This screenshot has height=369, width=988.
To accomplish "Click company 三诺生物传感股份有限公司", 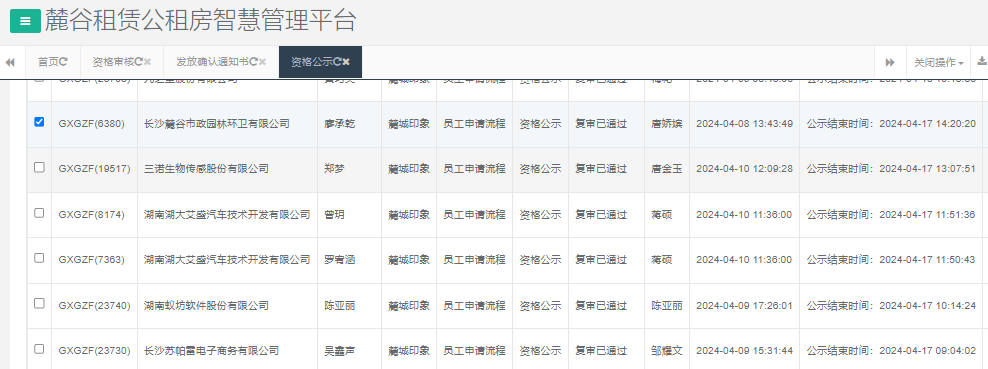I will (x=206, y=169).
